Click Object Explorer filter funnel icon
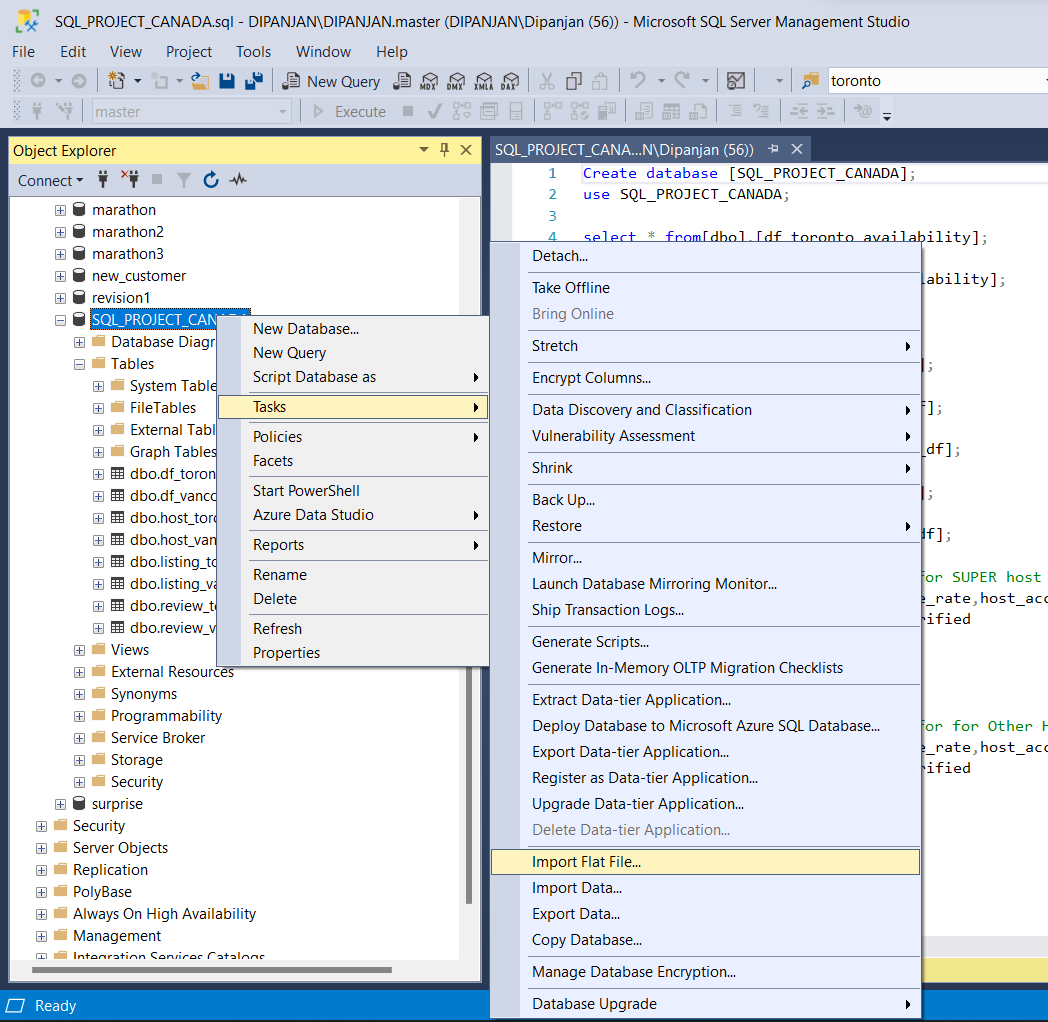 click(184, 180)
